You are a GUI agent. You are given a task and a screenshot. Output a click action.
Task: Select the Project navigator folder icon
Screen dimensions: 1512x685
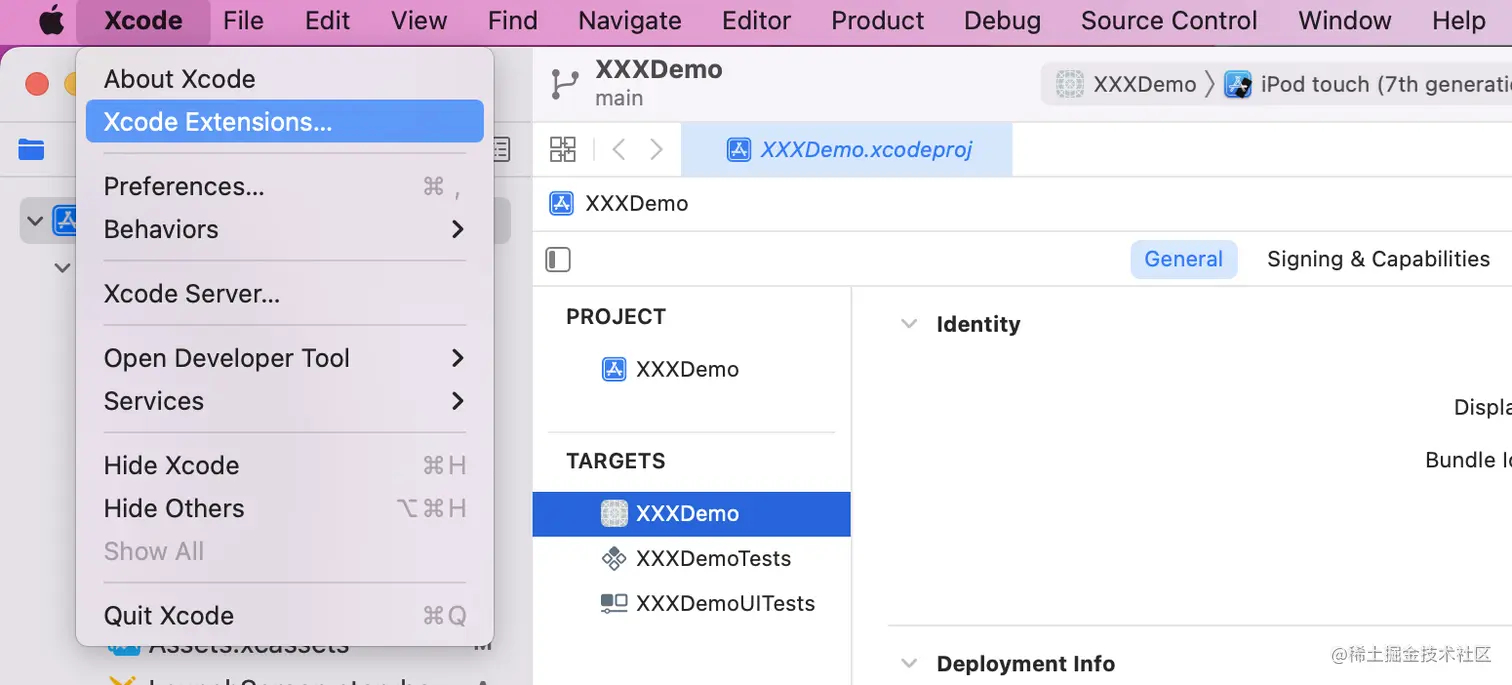(x=31, y=150)
